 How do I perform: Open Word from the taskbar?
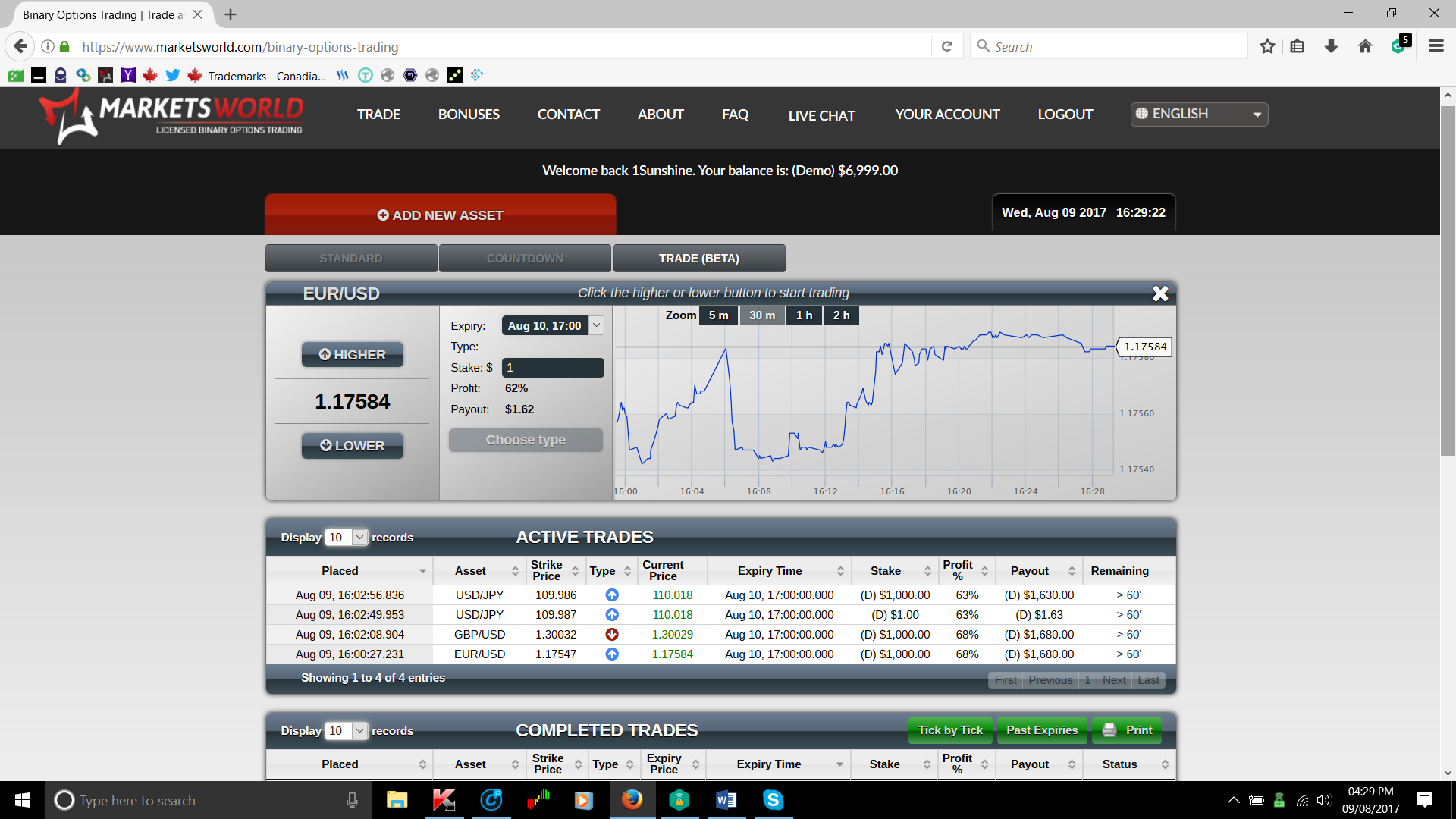726,800
